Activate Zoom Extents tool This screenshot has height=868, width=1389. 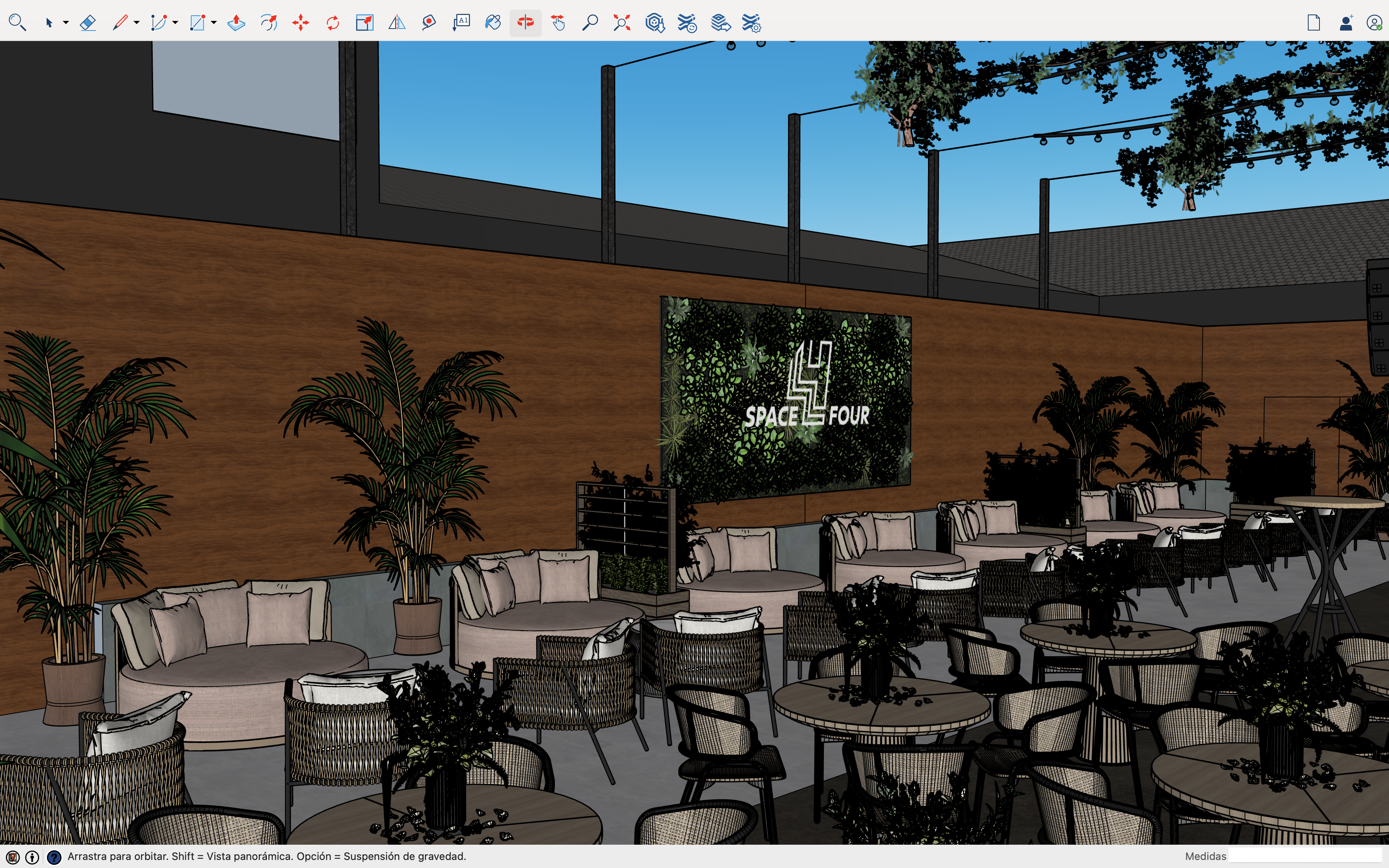(622, 23)
